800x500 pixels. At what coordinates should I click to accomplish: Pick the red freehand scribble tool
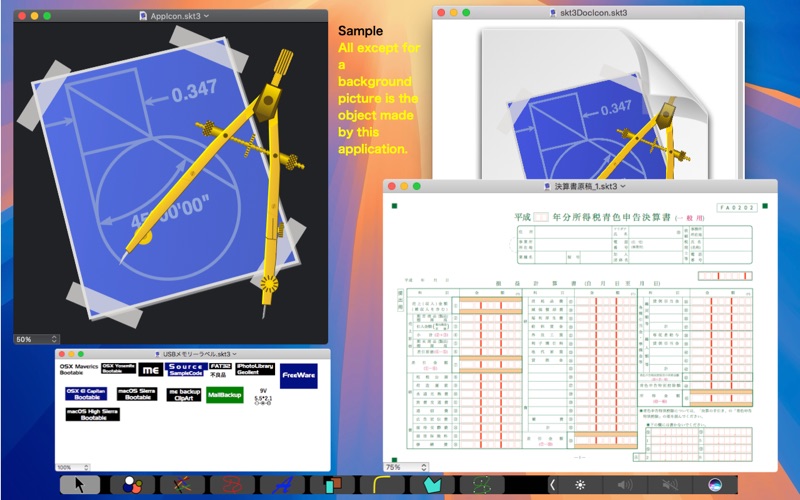point(233,485)
